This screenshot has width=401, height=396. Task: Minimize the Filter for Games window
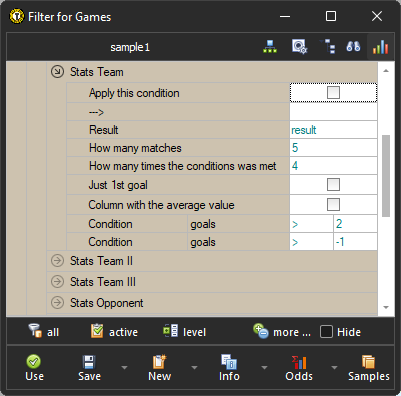285,16
